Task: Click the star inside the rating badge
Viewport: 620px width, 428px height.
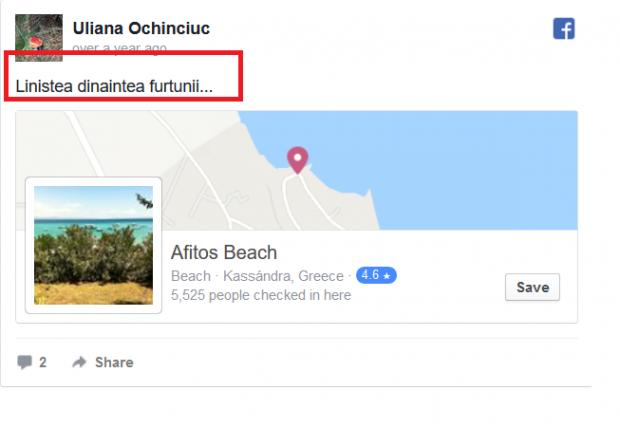Action: click(386, 275)
